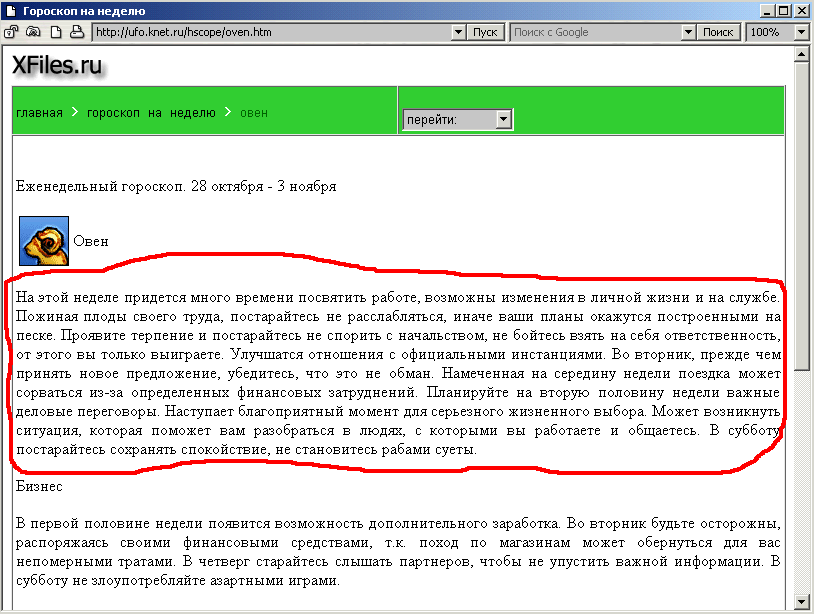Maximize the browser window
814x614 pixels.
point(784,11)
